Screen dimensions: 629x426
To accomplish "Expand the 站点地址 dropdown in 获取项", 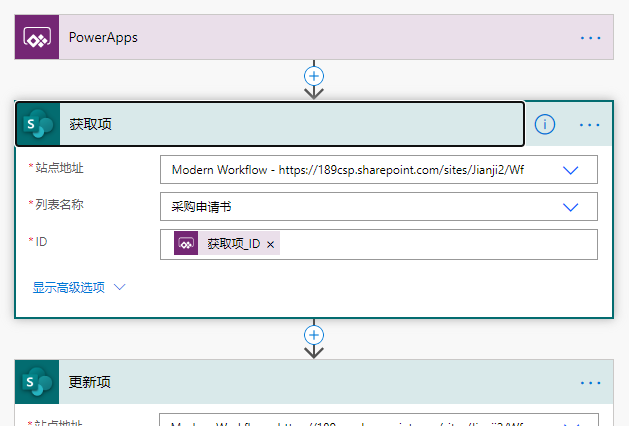I will click(570, 170).
